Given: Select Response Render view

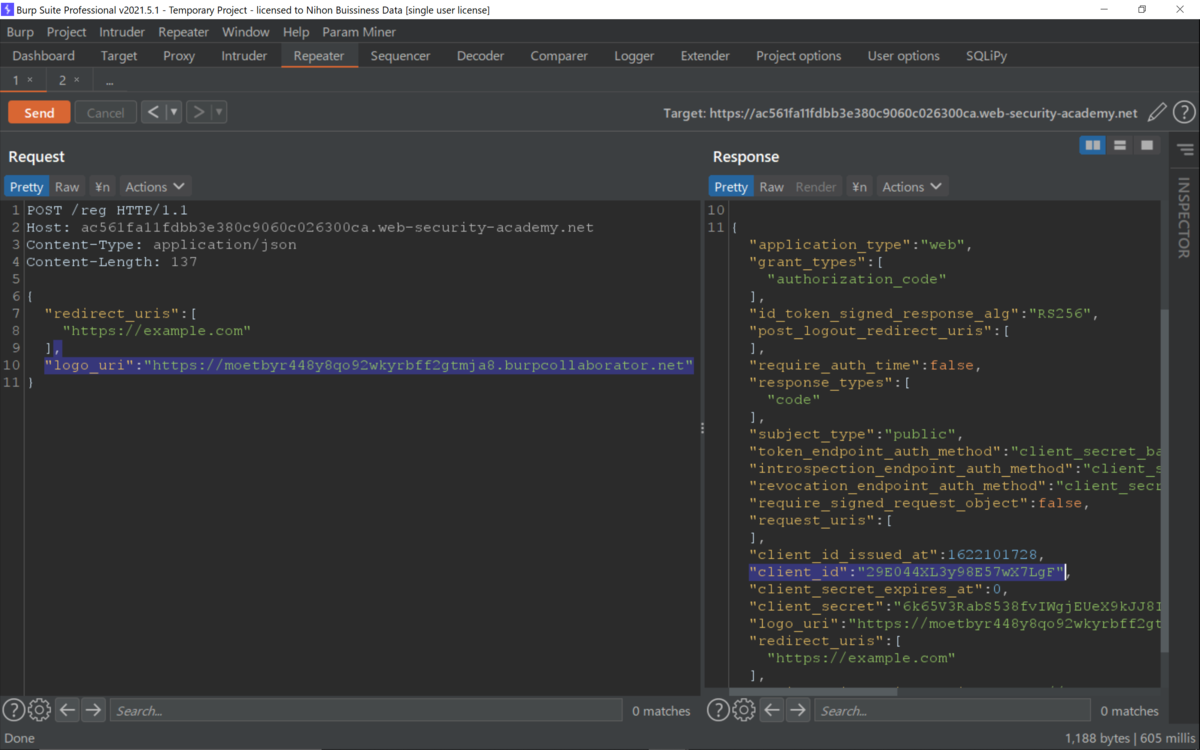Looking at the screenshot, I should click(x=816, y=187).
